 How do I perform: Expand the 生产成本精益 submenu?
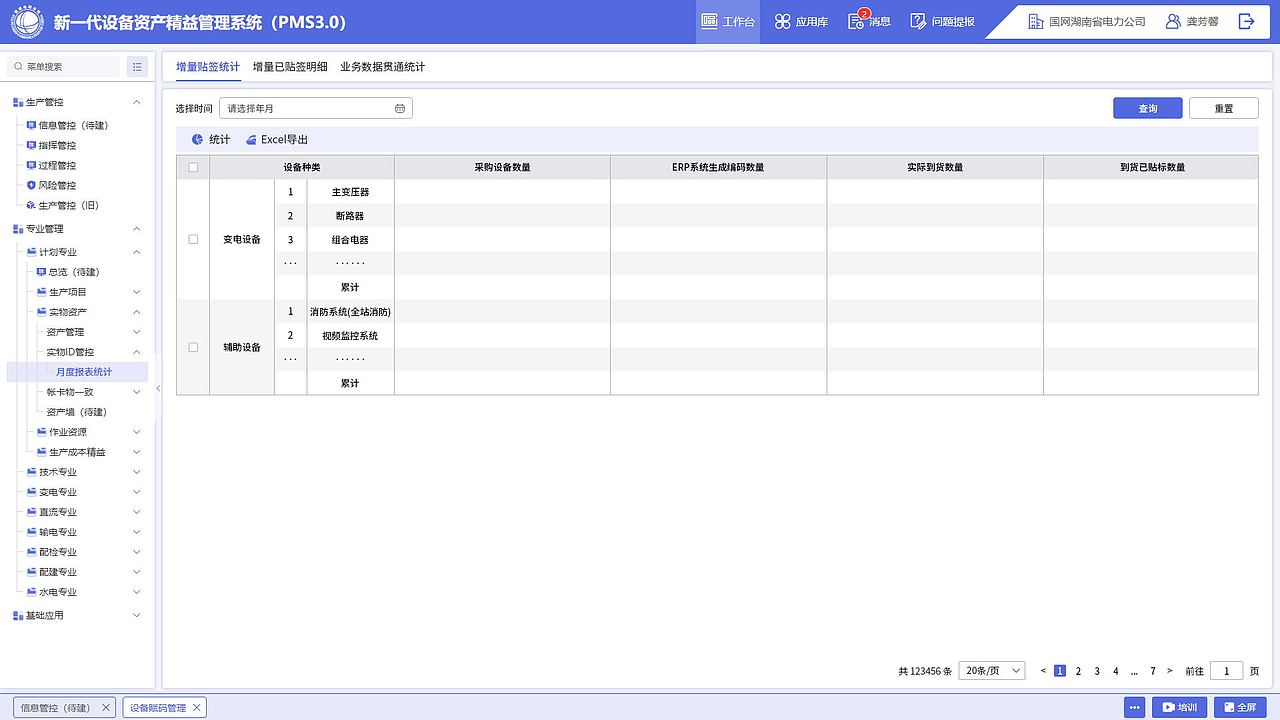(x=137, y=452)
